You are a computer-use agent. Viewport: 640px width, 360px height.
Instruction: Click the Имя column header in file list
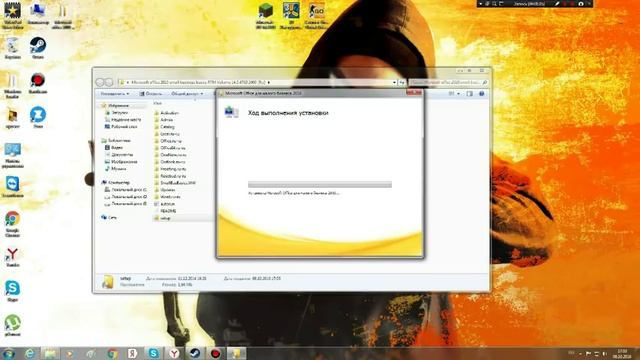tap(158, 103)
